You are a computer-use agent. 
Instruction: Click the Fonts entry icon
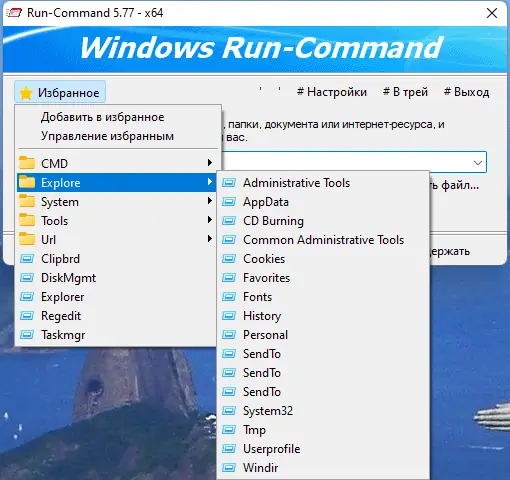click(229, 296)
